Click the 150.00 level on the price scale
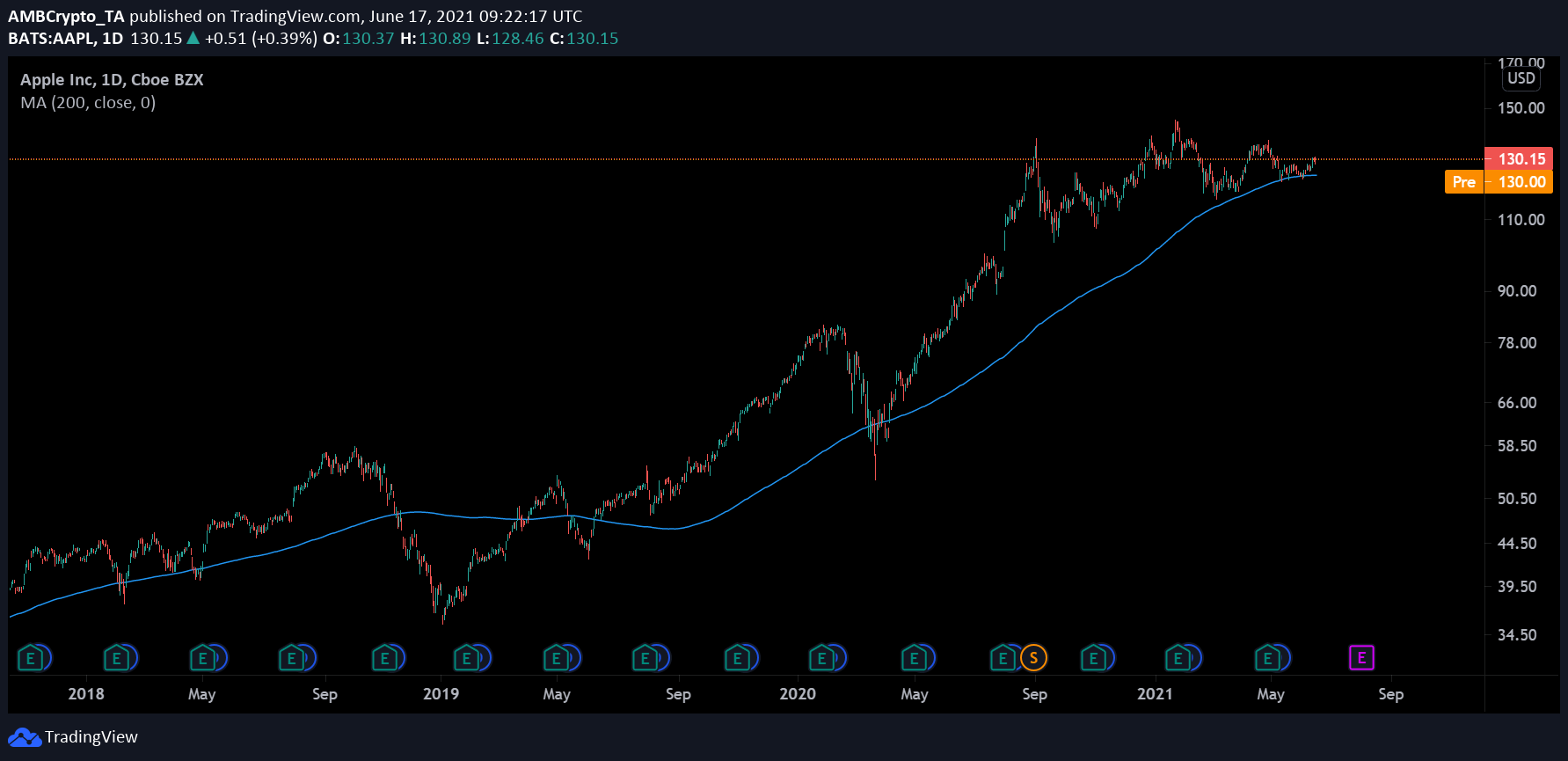Screen dimensions: 1568x761 [1521, 108]
